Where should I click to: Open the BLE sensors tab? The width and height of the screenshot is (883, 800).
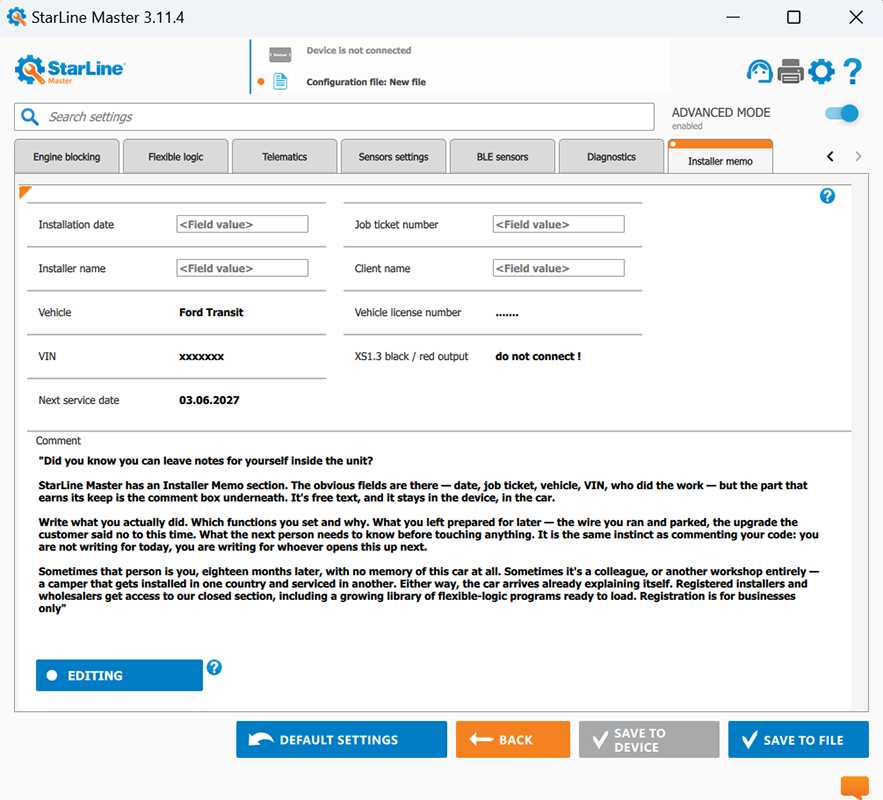(x=502, y=157)
